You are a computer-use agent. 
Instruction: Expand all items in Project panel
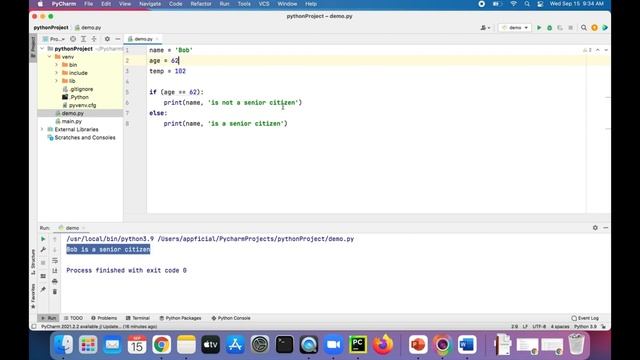(x=83, y=39)
